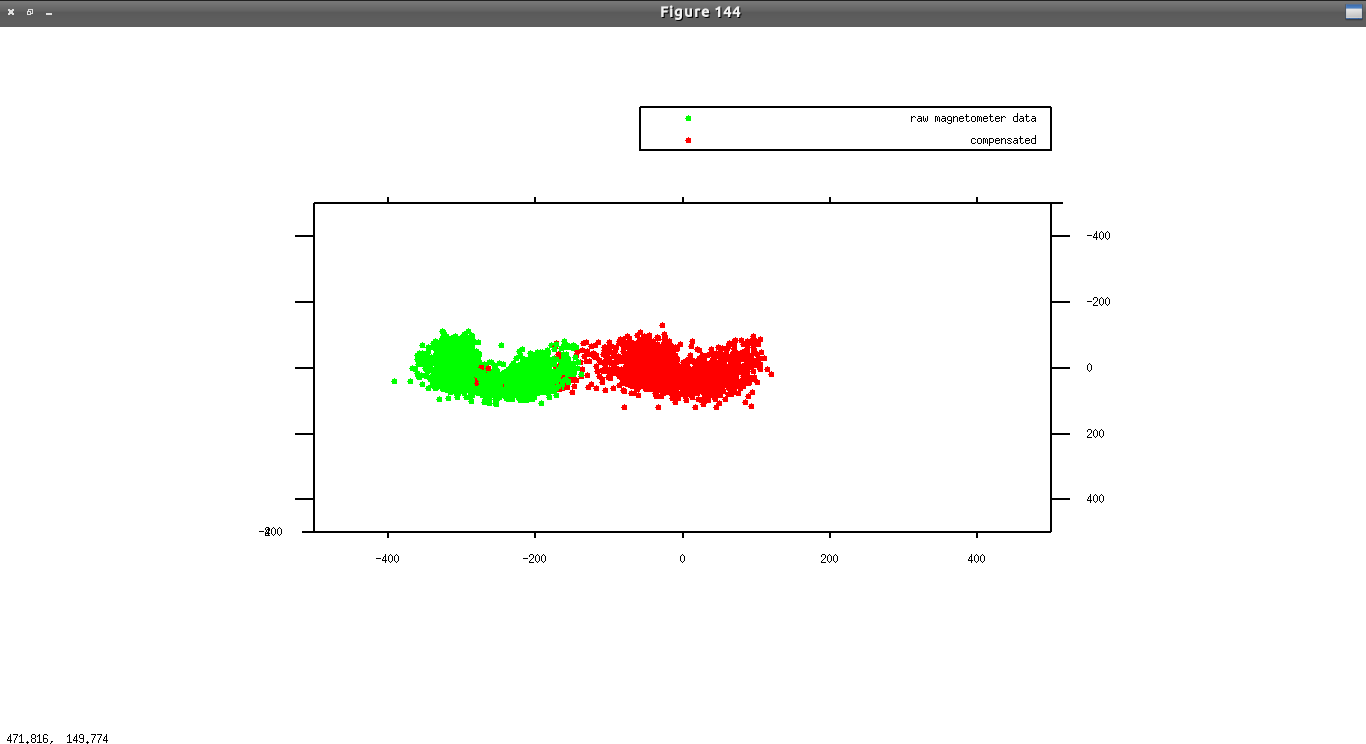Image resolution: width=1366 pixels, height=744 pixels.
Task: Click the restore icon in the title bar
Action: pyautogui.click(x=30, y=12)
